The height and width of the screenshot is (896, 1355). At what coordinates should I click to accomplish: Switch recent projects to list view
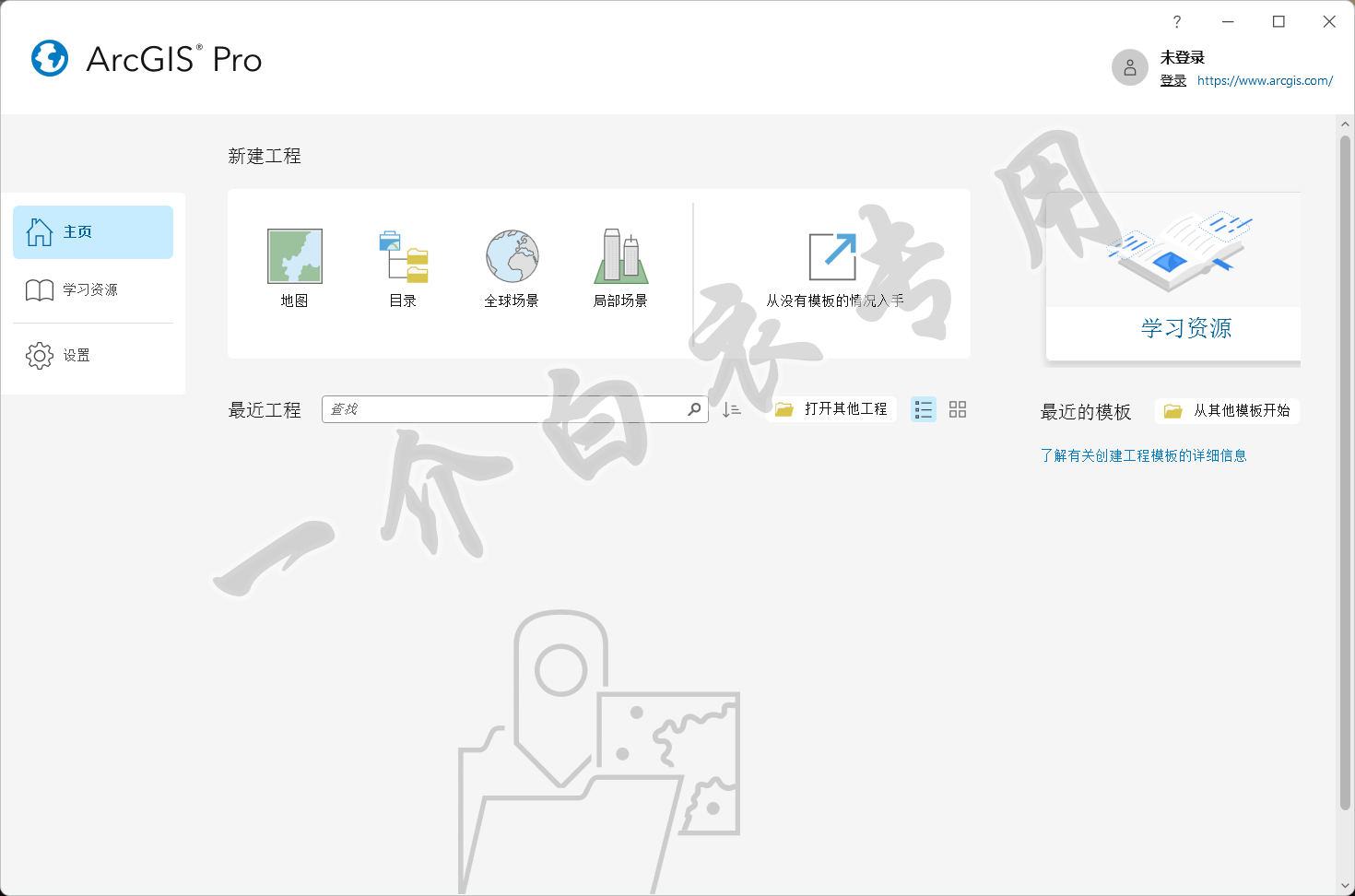(x=924, y=409)
